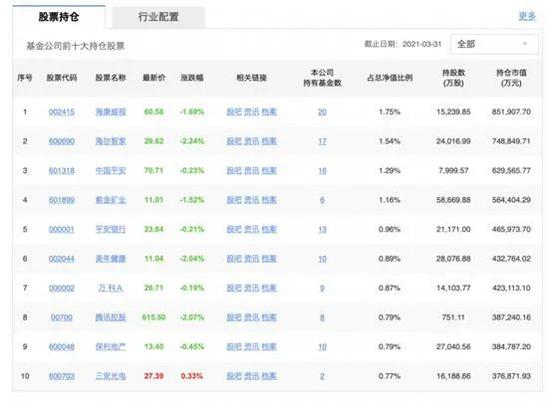The height and width of the screenshot is (401, 550).
Task: Open stock code 600690 link
Action: pyautogui.click(x=61, y=141)
